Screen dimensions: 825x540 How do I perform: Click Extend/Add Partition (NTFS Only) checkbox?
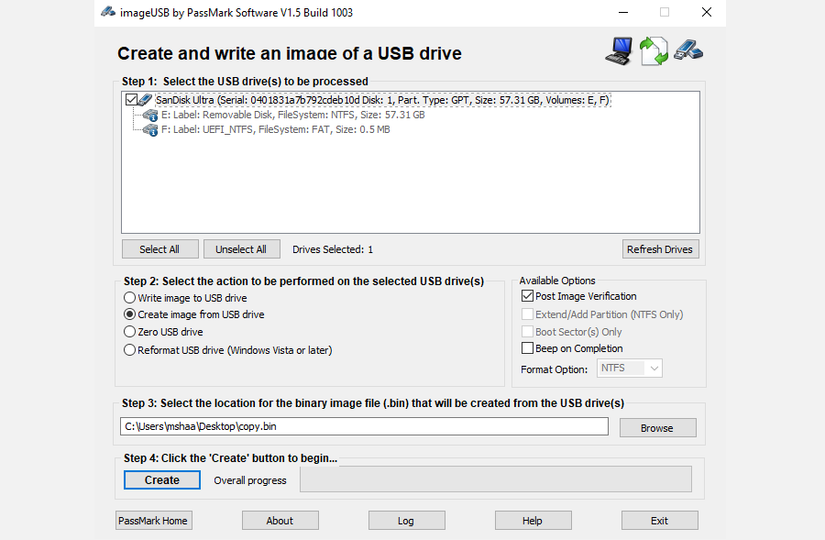527,314
